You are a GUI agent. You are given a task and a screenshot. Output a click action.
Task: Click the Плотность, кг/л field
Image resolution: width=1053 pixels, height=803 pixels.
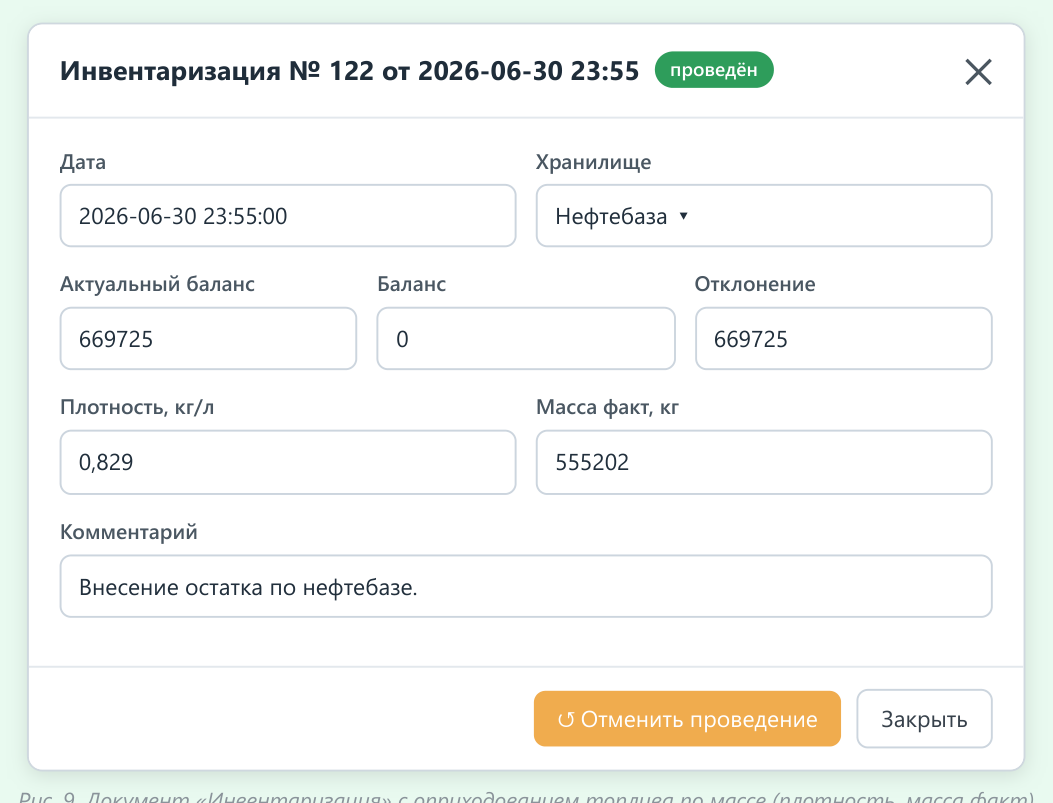point(288,462)
